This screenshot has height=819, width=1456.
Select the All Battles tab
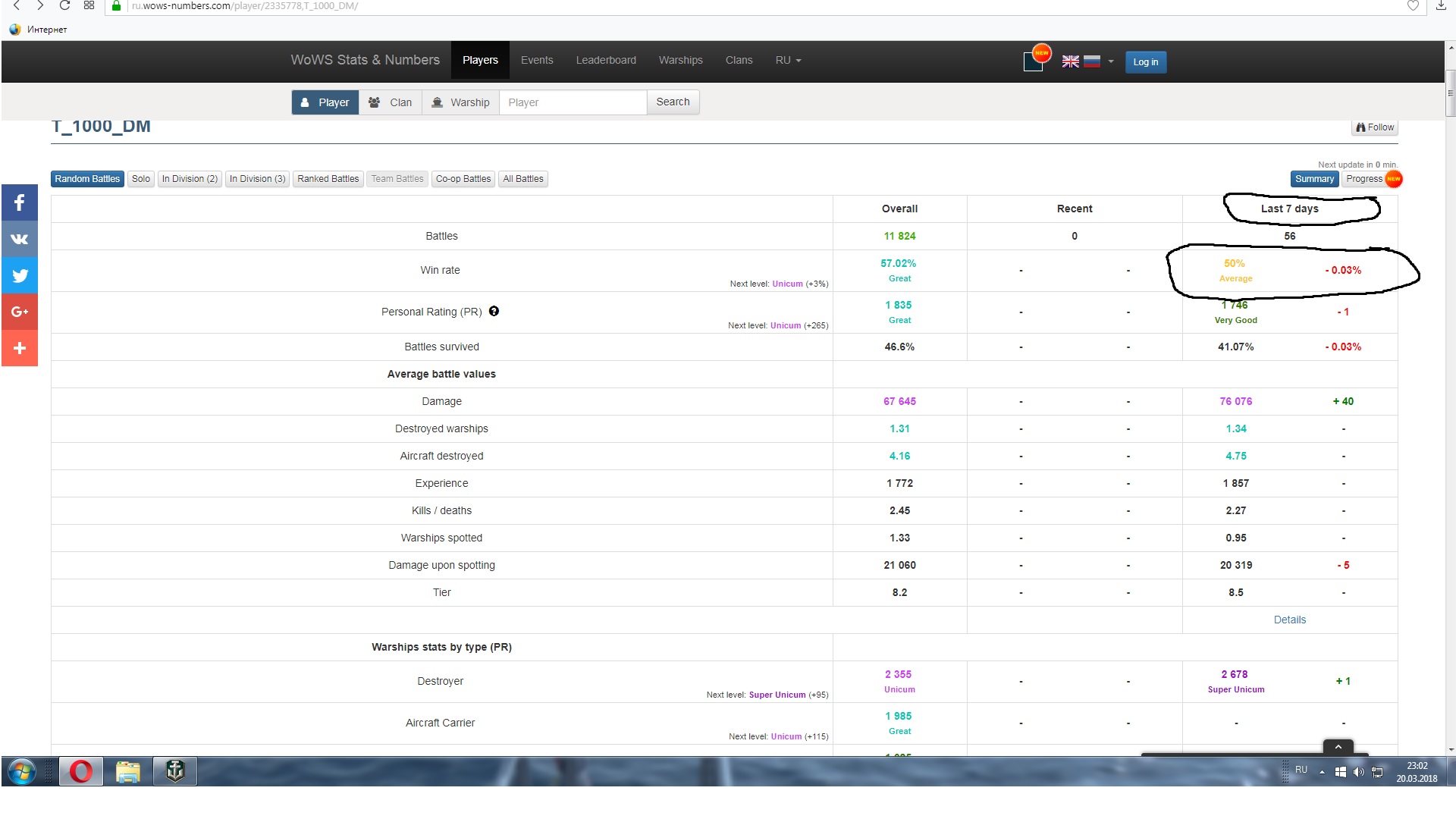(x=523, y=179)
